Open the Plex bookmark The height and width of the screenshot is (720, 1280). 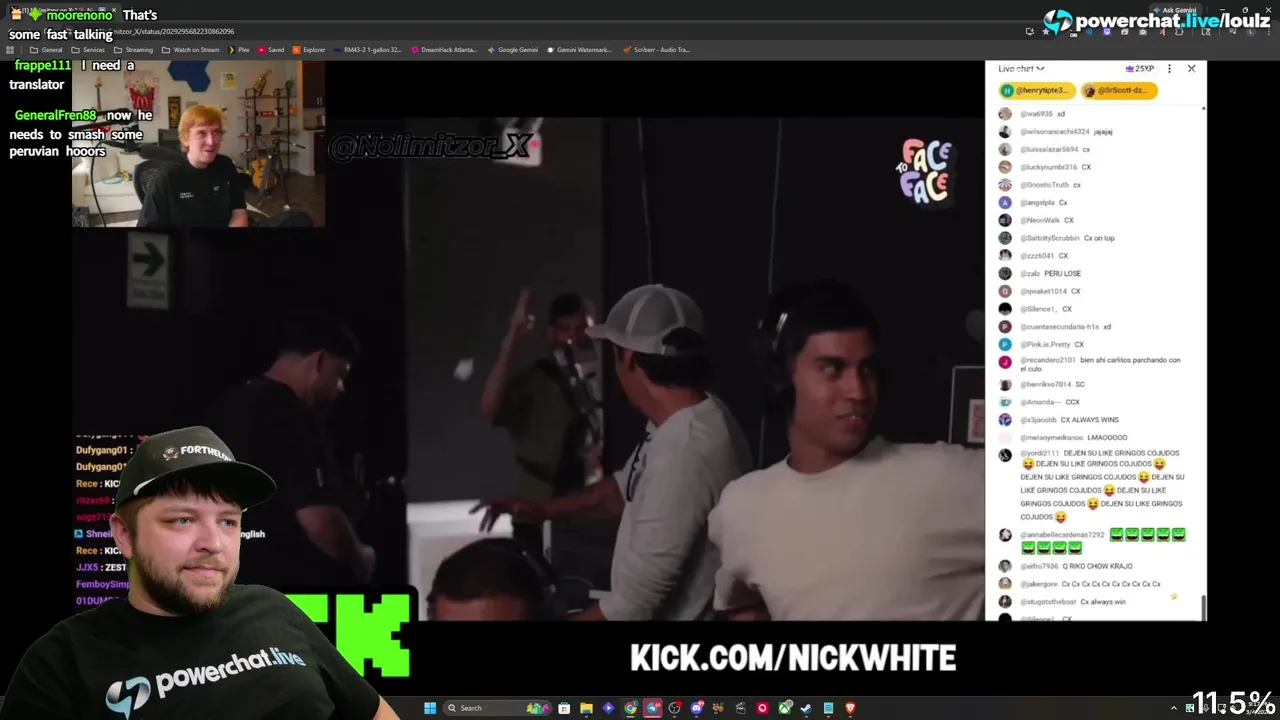[x=238, y=49]
